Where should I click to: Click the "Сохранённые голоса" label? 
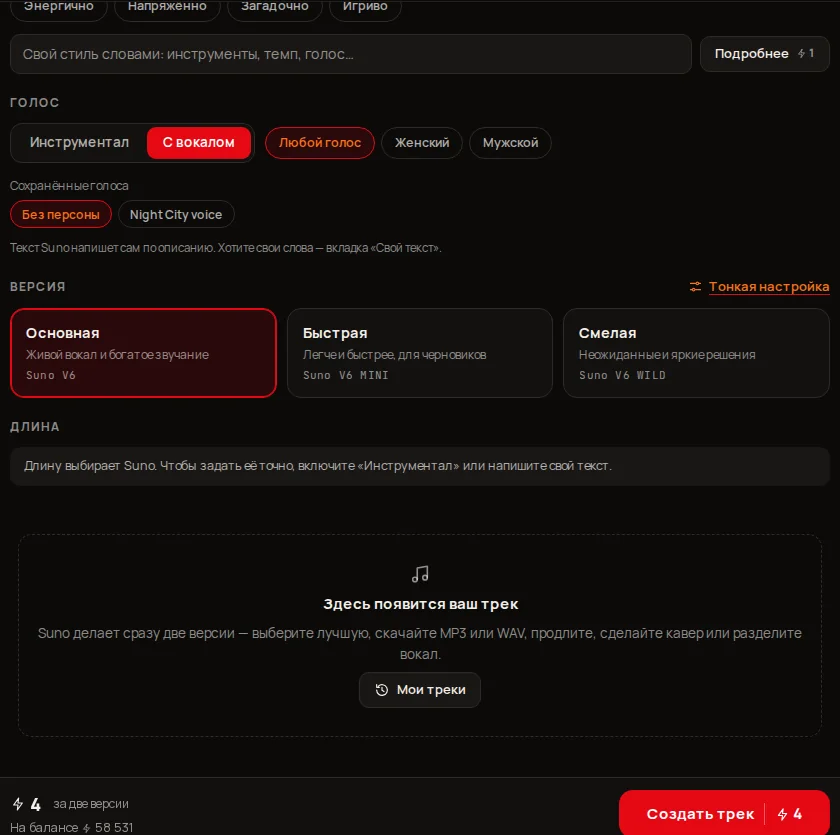point(69,186)
